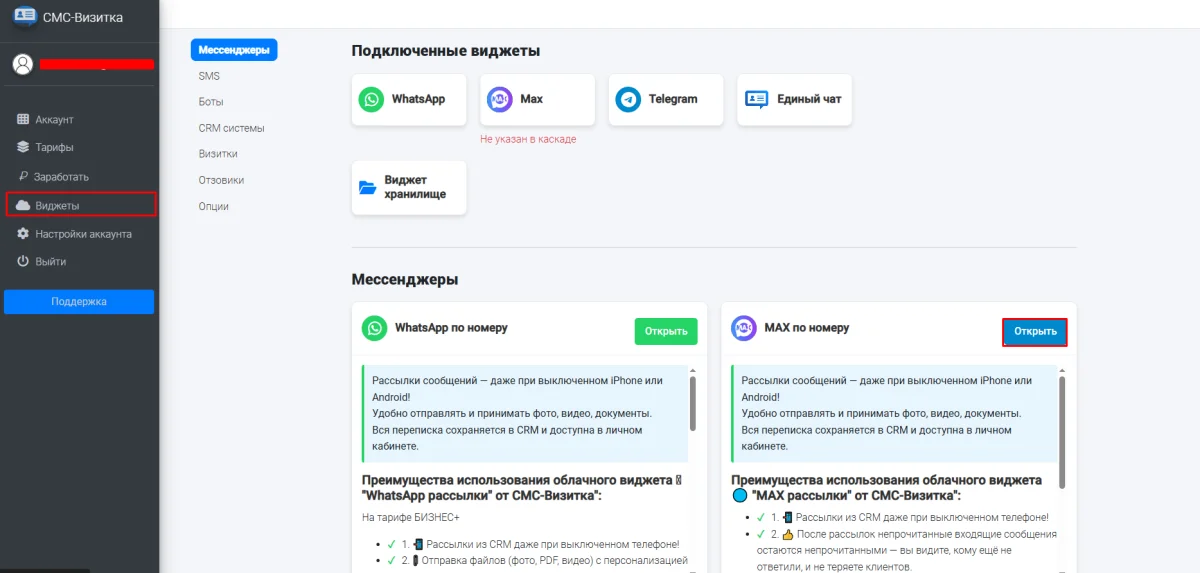Select the Мессенджеры category tab
This screenshot has width=1200, height=573.
click(234, 49)
